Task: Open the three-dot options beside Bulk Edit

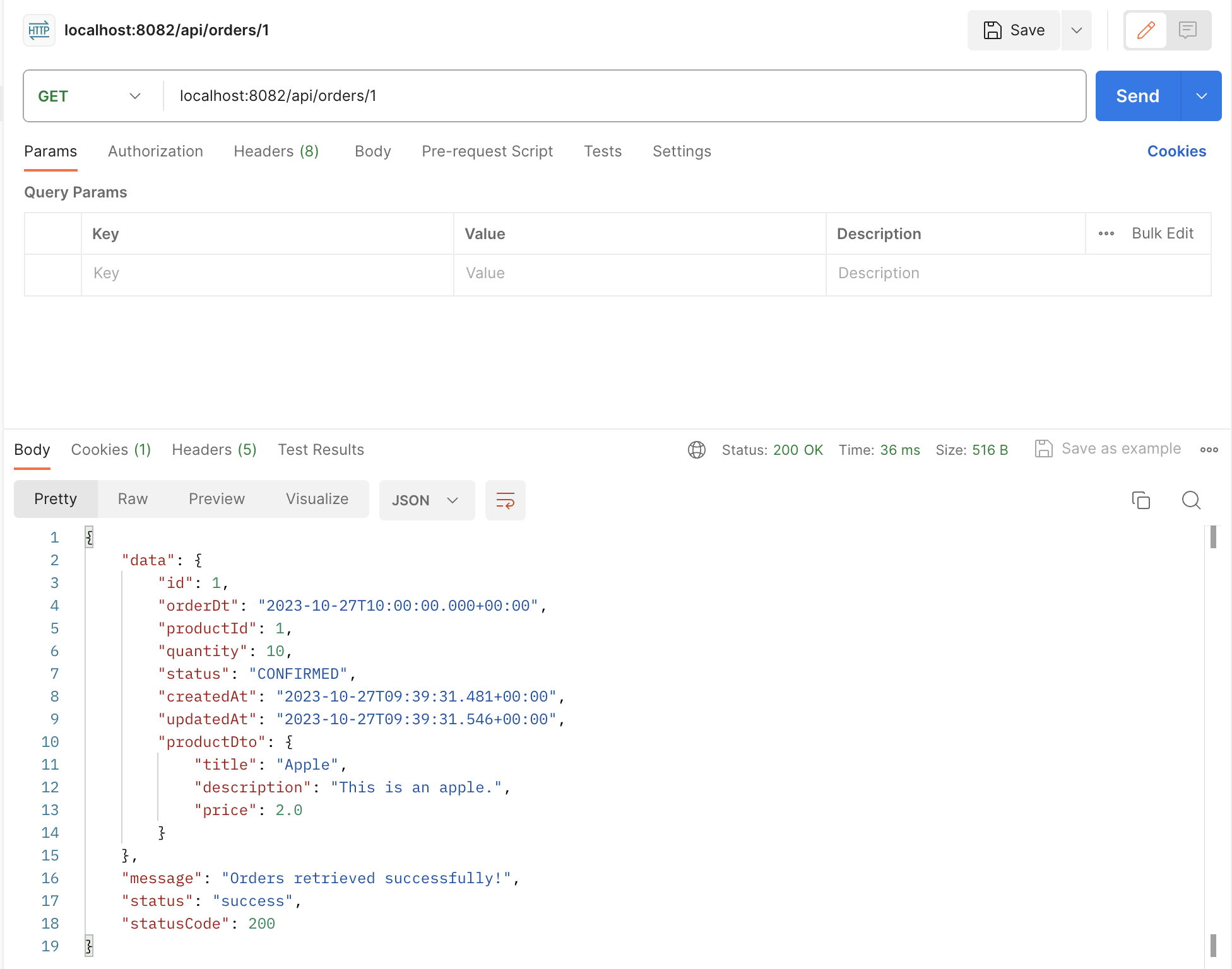Action: pos(1106,233)
